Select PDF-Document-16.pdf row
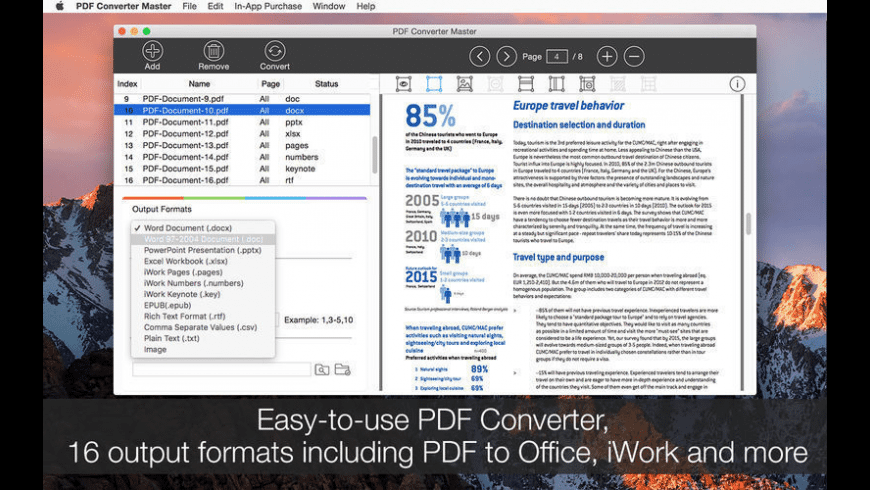Screen dimensions: 870x490 coord(242,180)
